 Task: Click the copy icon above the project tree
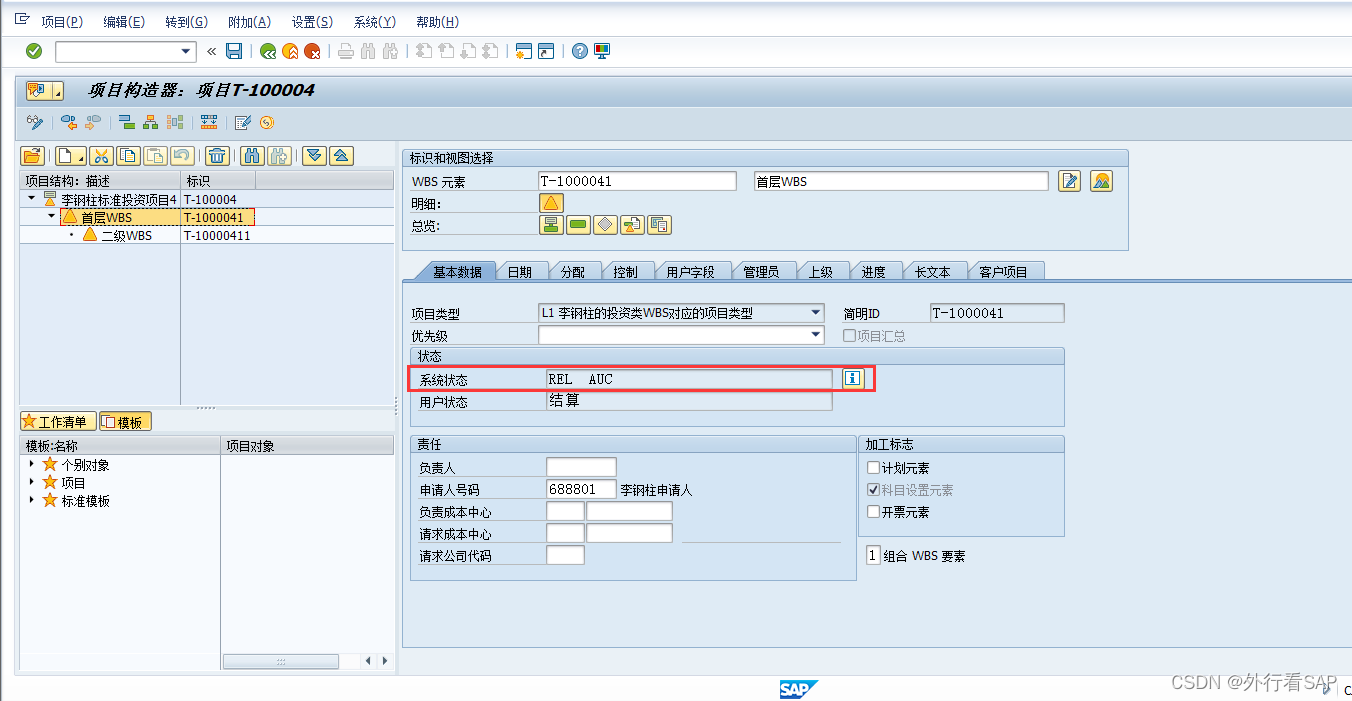point(127,156)
